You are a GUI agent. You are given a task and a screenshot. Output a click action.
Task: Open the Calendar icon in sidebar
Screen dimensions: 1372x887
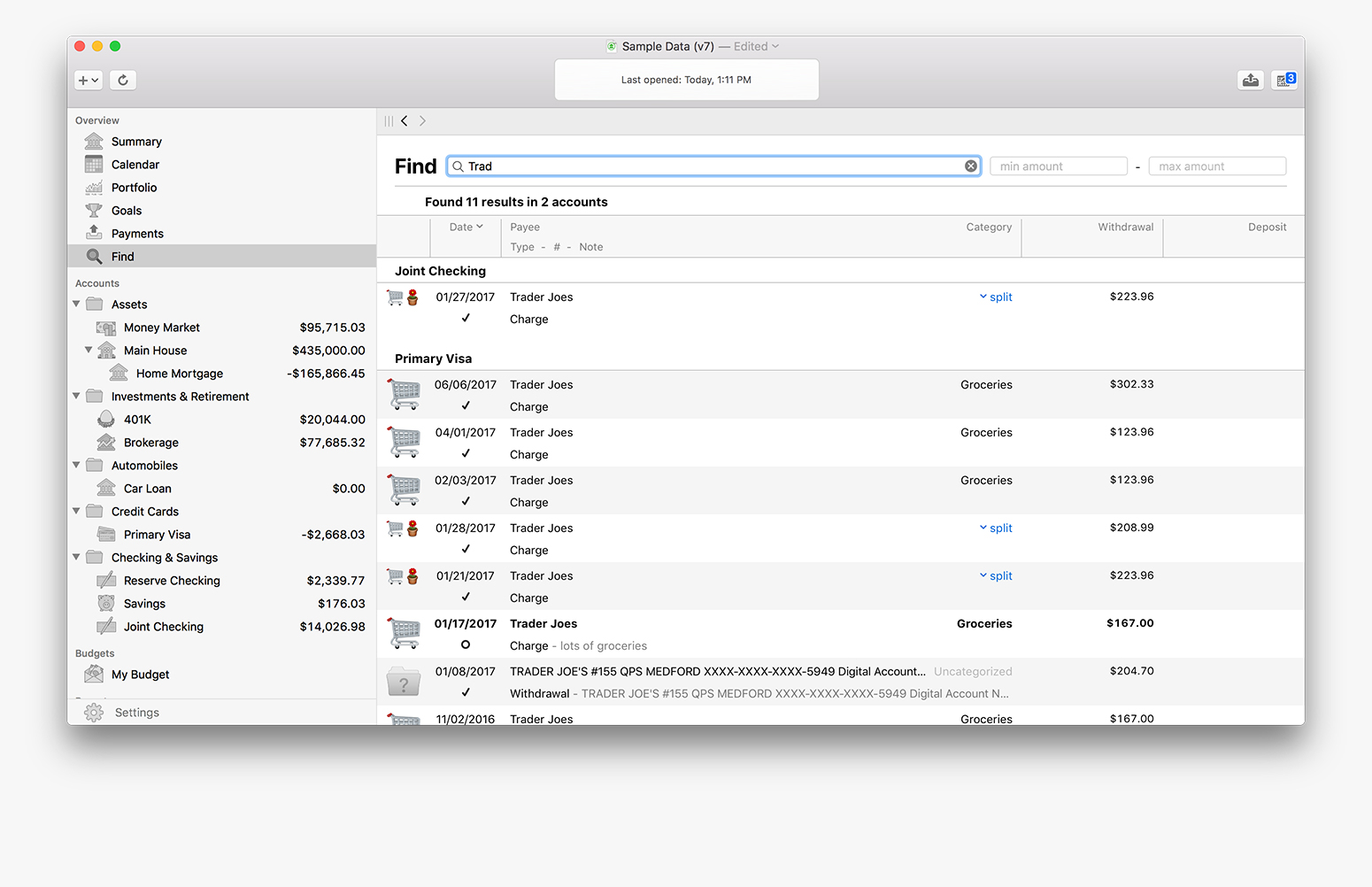coord(94,165)
